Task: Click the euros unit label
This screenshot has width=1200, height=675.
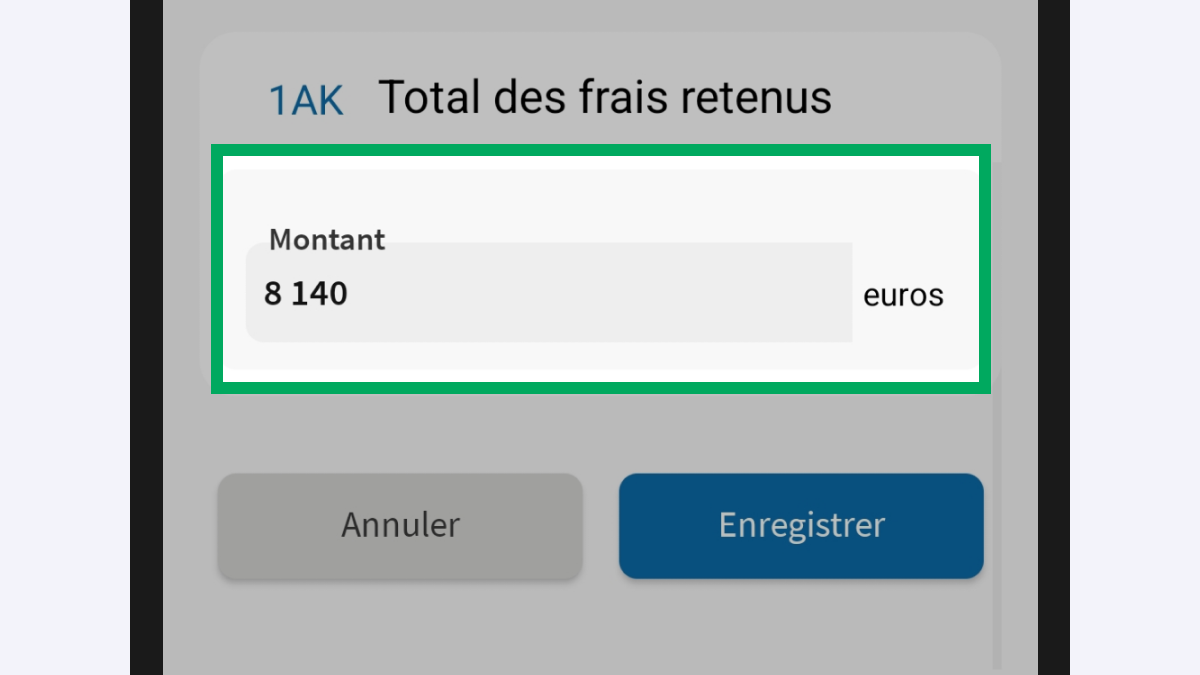Action: coord(902,294)
